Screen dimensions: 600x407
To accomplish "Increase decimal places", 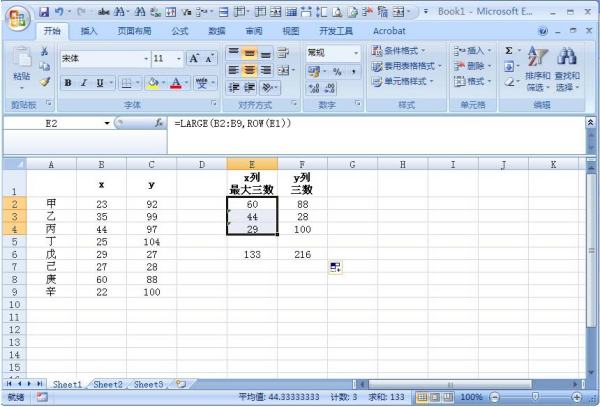I will point(314,88).
